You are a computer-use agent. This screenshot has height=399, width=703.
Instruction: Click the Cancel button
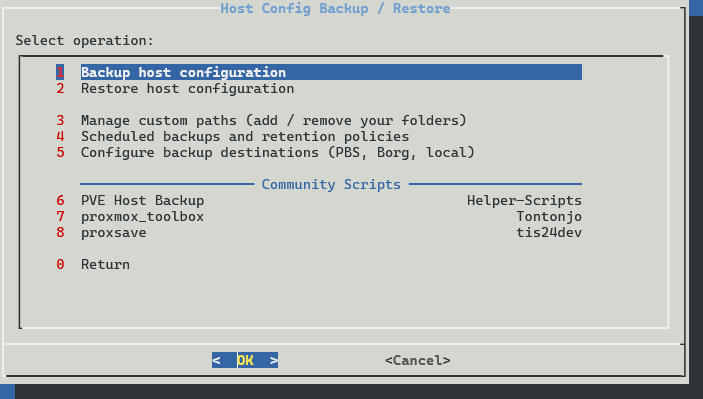[417, 360]
